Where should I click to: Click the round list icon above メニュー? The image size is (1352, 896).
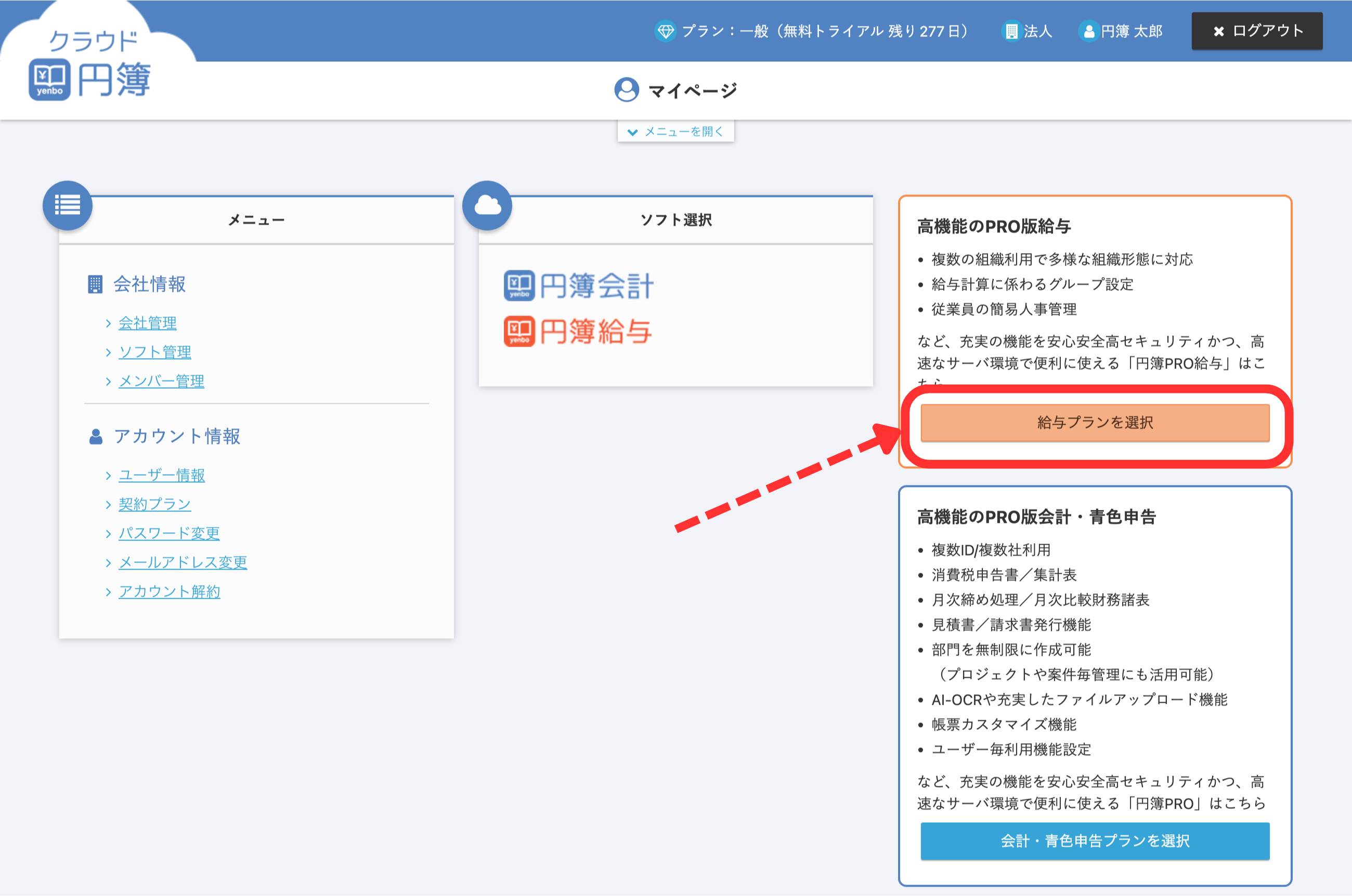coord(68,205)
